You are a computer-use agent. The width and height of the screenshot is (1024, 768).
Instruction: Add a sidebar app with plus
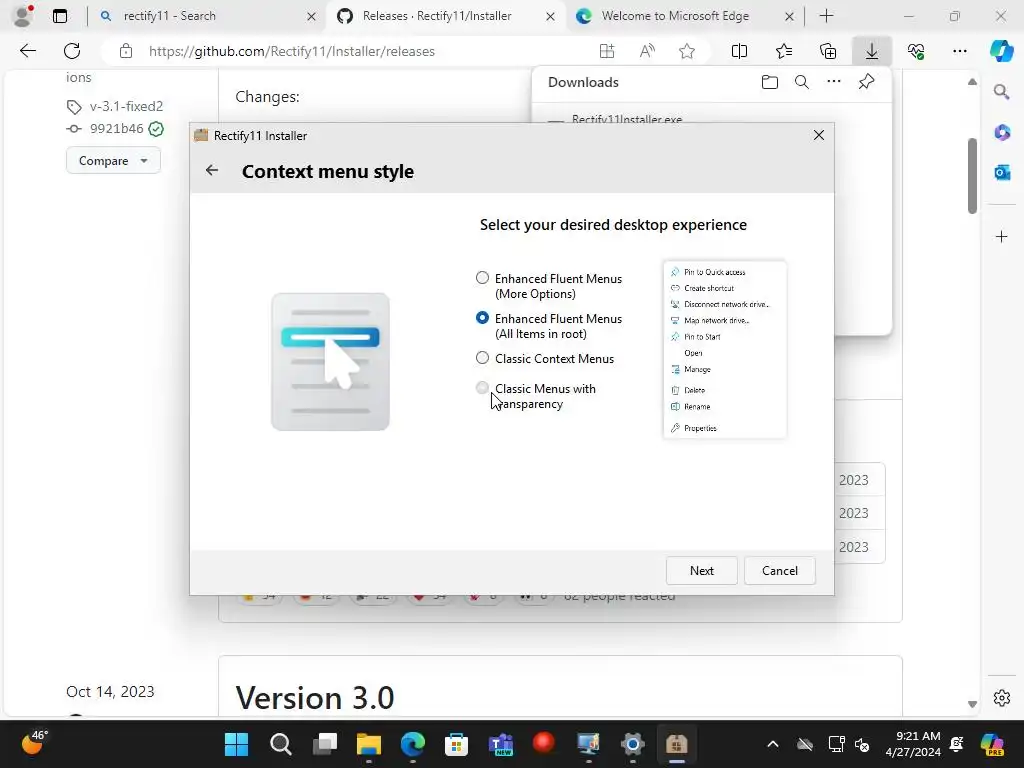tap(1001, 236)
